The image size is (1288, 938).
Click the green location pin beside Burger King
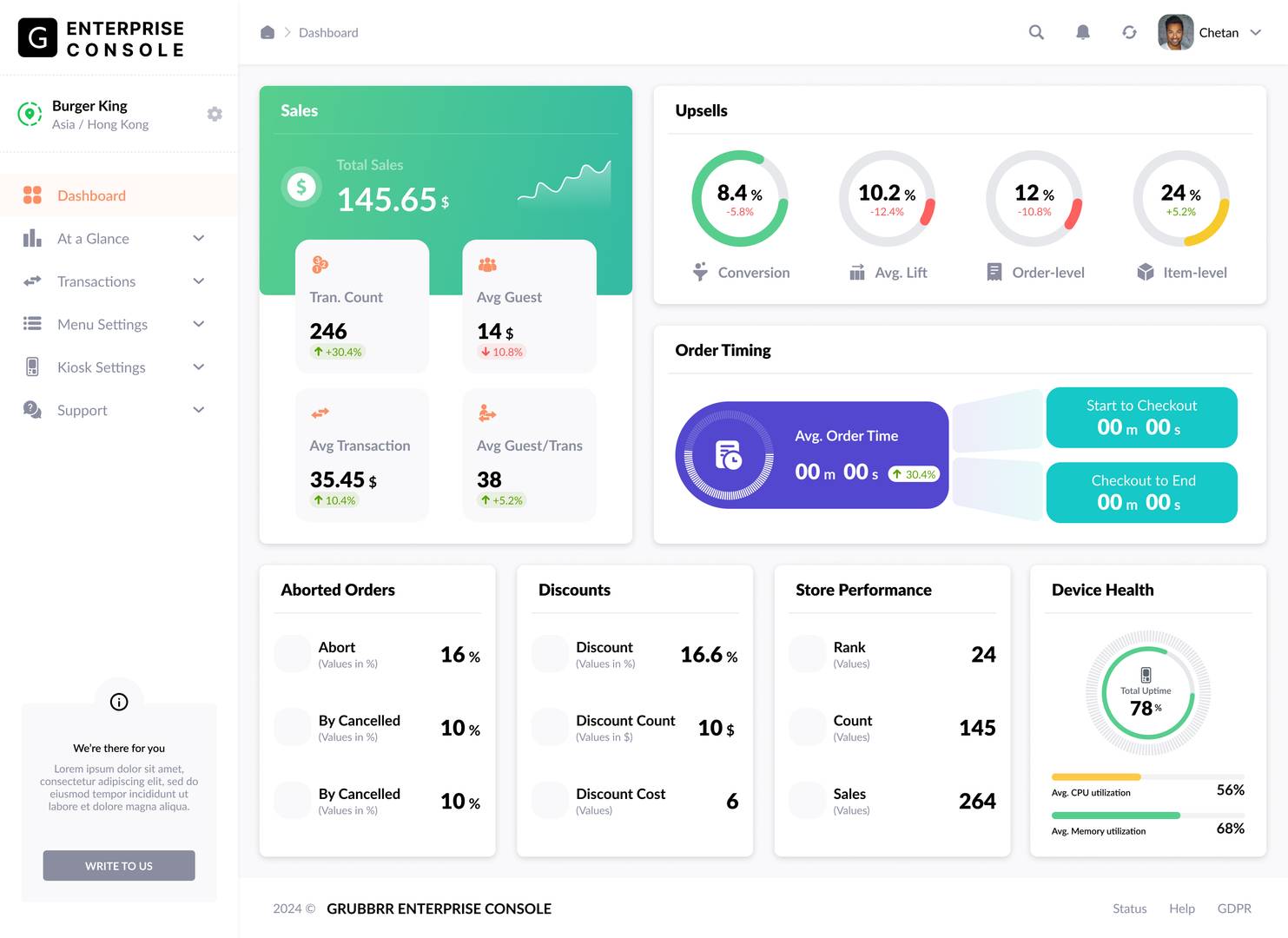pyautogui.click(x=30, y=114)
